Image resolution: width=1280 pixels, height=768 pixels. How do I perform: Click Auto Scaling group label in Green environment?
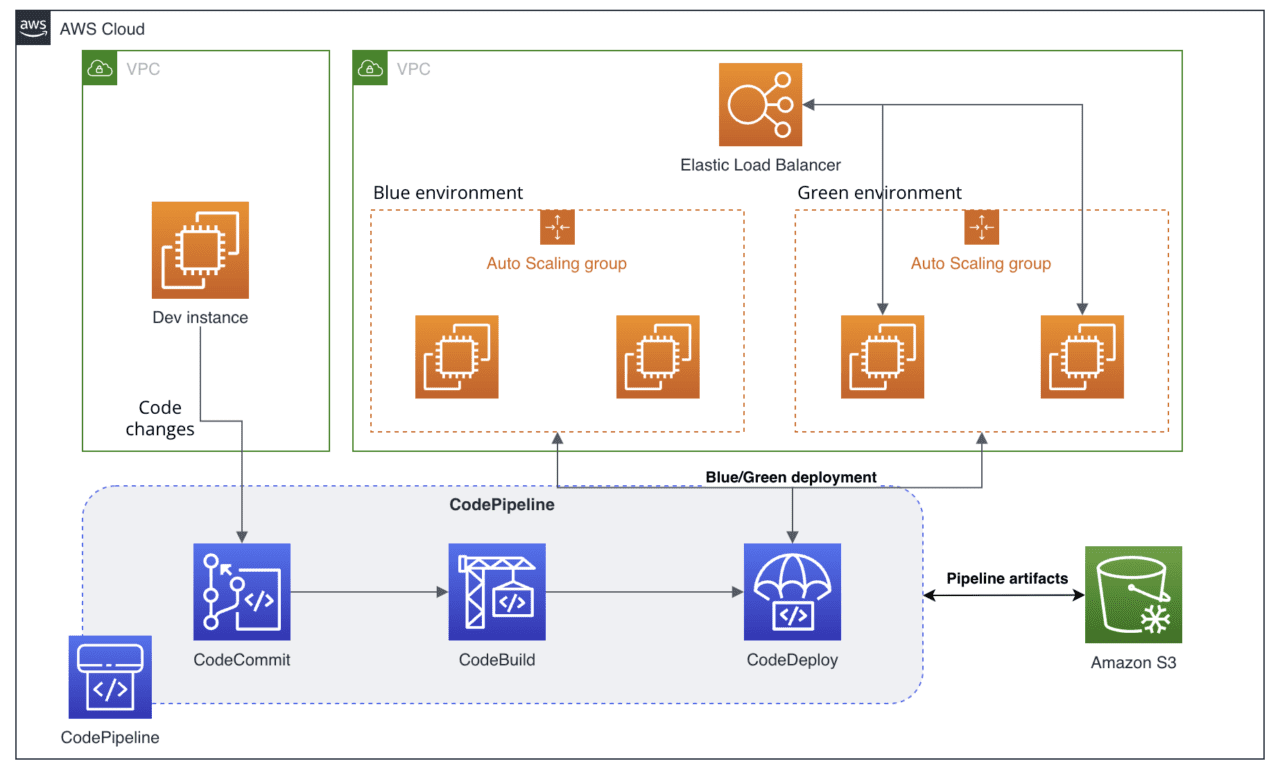[981, 264]
